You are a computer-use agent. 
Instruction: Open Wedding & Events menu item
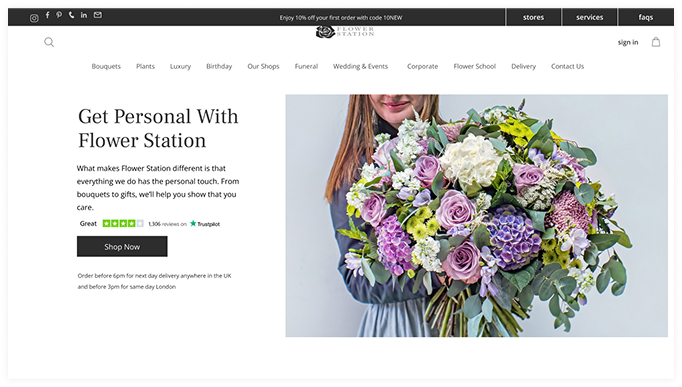(361, 67)
